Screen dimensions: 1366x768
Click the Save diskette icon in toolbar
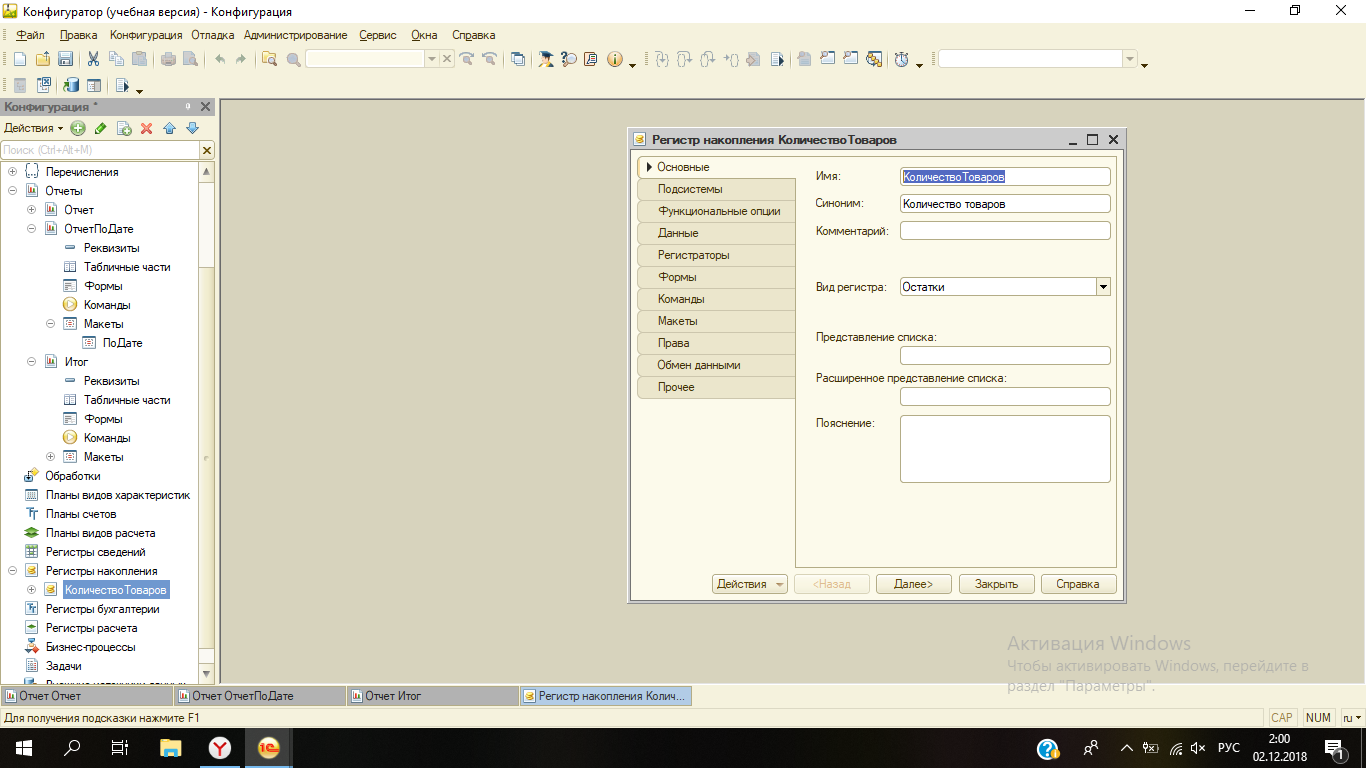click(65, 59)
